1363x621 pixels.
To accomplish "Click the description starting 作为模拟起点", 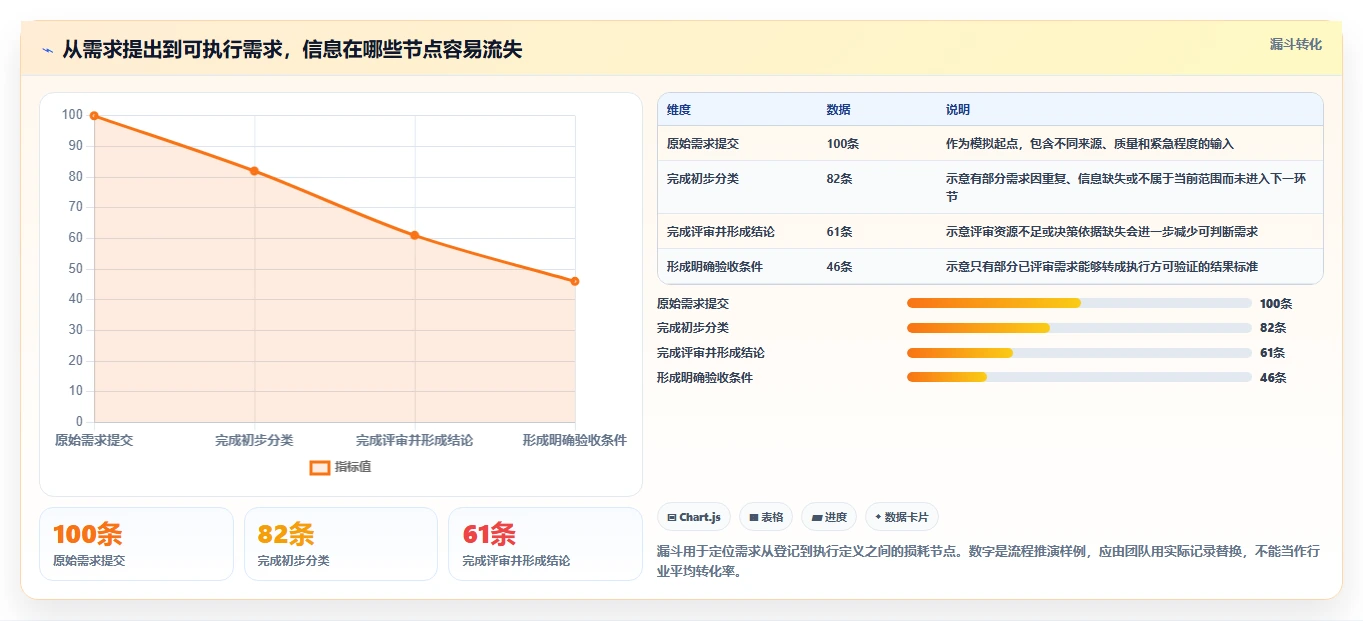I will click(1090, 144).
